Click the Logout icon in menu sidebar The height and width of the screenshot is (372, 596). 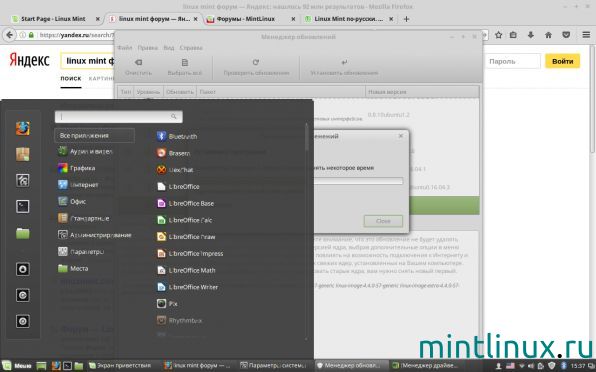pos(22,295)
